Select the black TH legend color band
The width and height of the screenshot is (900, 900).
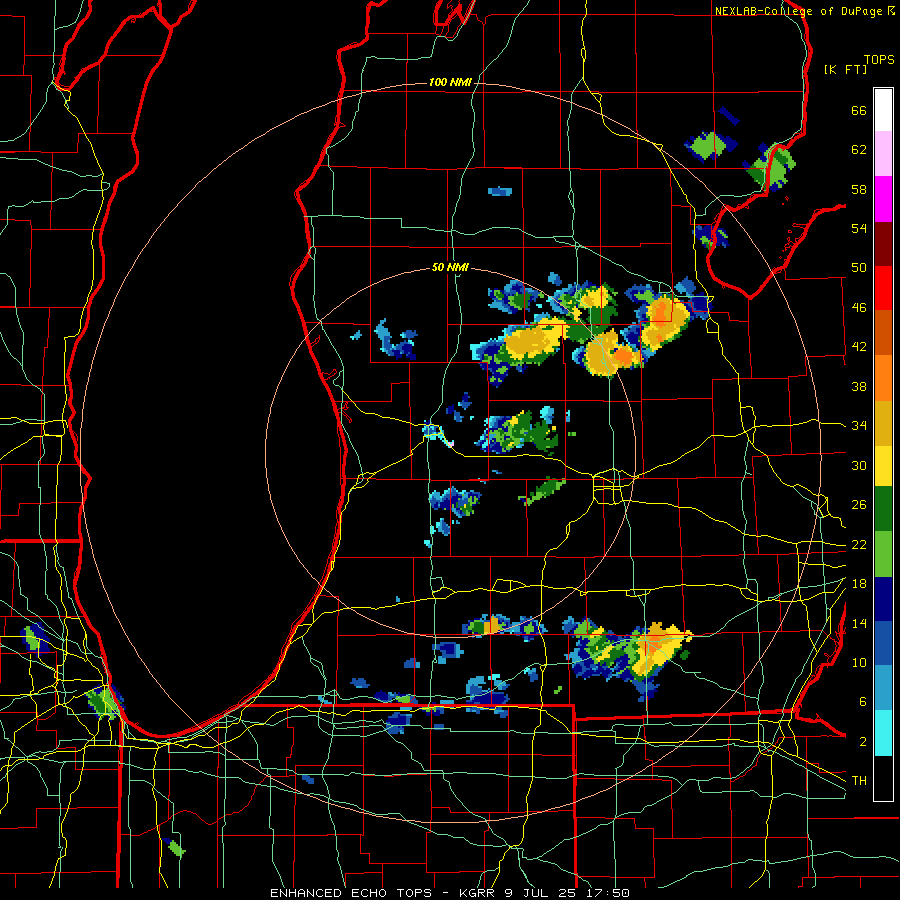883,777
